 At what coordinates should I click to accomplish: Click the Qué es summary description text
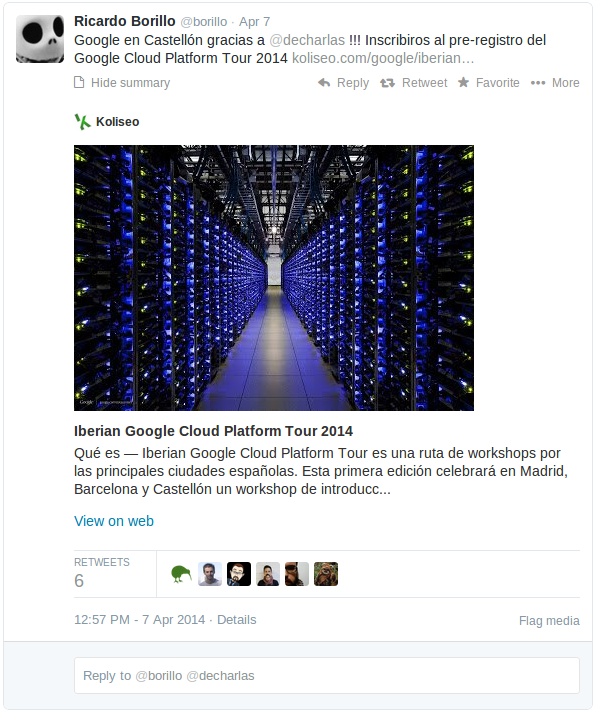pos(321,471)
